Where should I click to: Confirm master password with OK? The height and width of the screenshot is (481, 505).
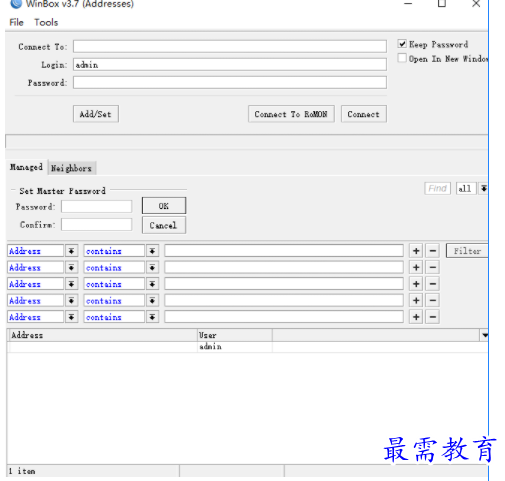[164, 206]
